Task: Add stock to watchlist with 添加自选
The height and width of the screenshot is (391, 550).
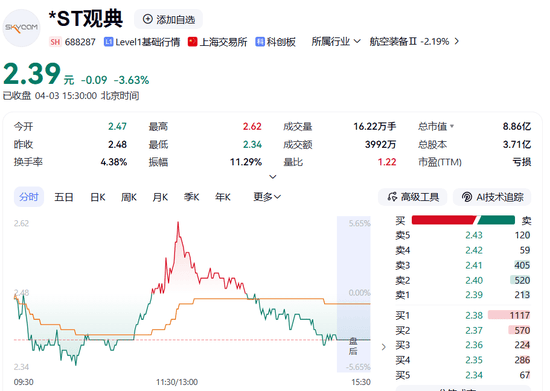Action: (x=168, y=19)
